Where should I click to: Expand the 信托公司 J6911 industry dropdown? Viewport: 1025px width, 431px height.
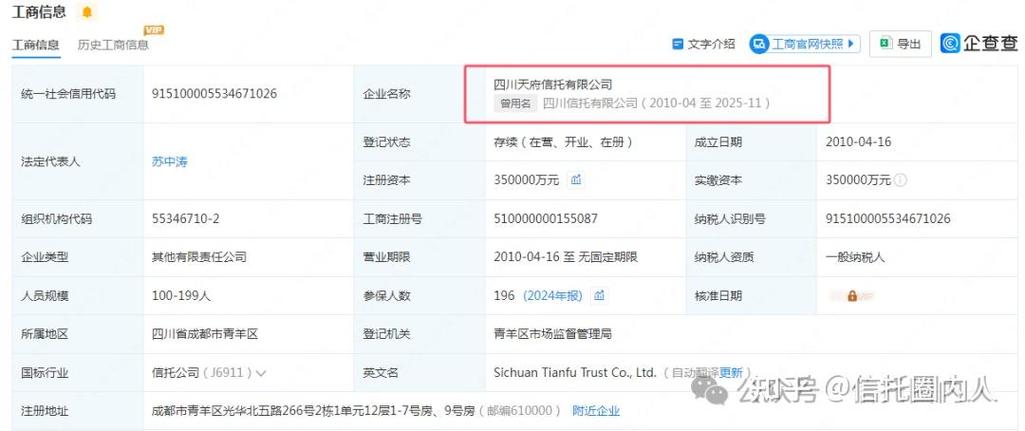coord(262,373)
